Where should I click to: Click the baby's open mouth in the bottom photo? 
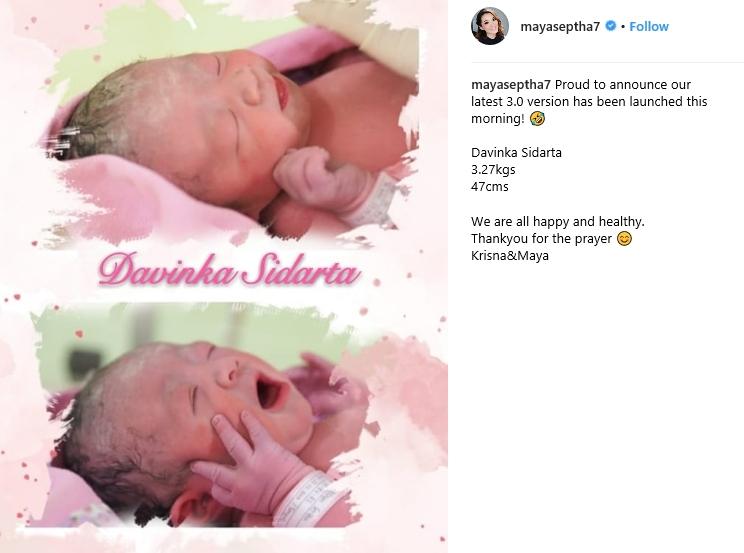(269, 392)
